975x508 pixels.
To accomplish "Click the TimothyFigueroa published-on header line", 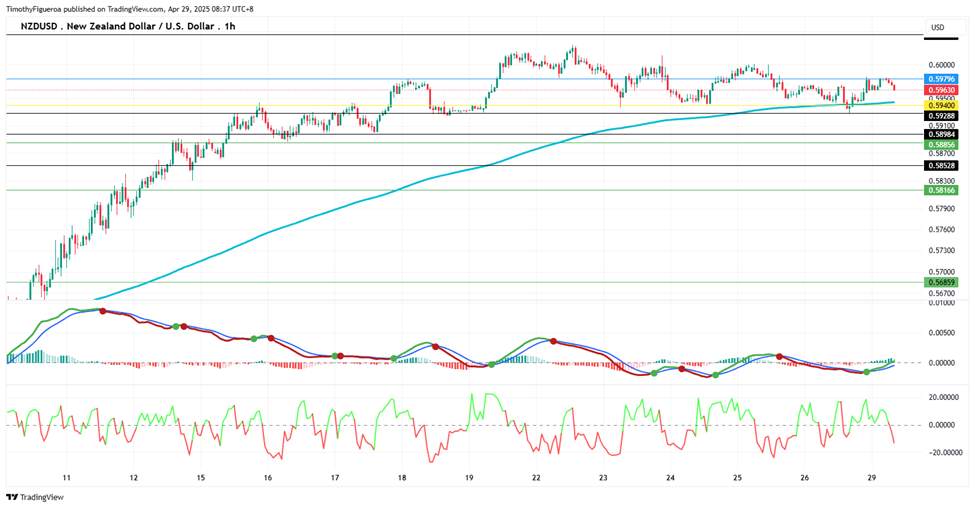I will tap(129, 9).
